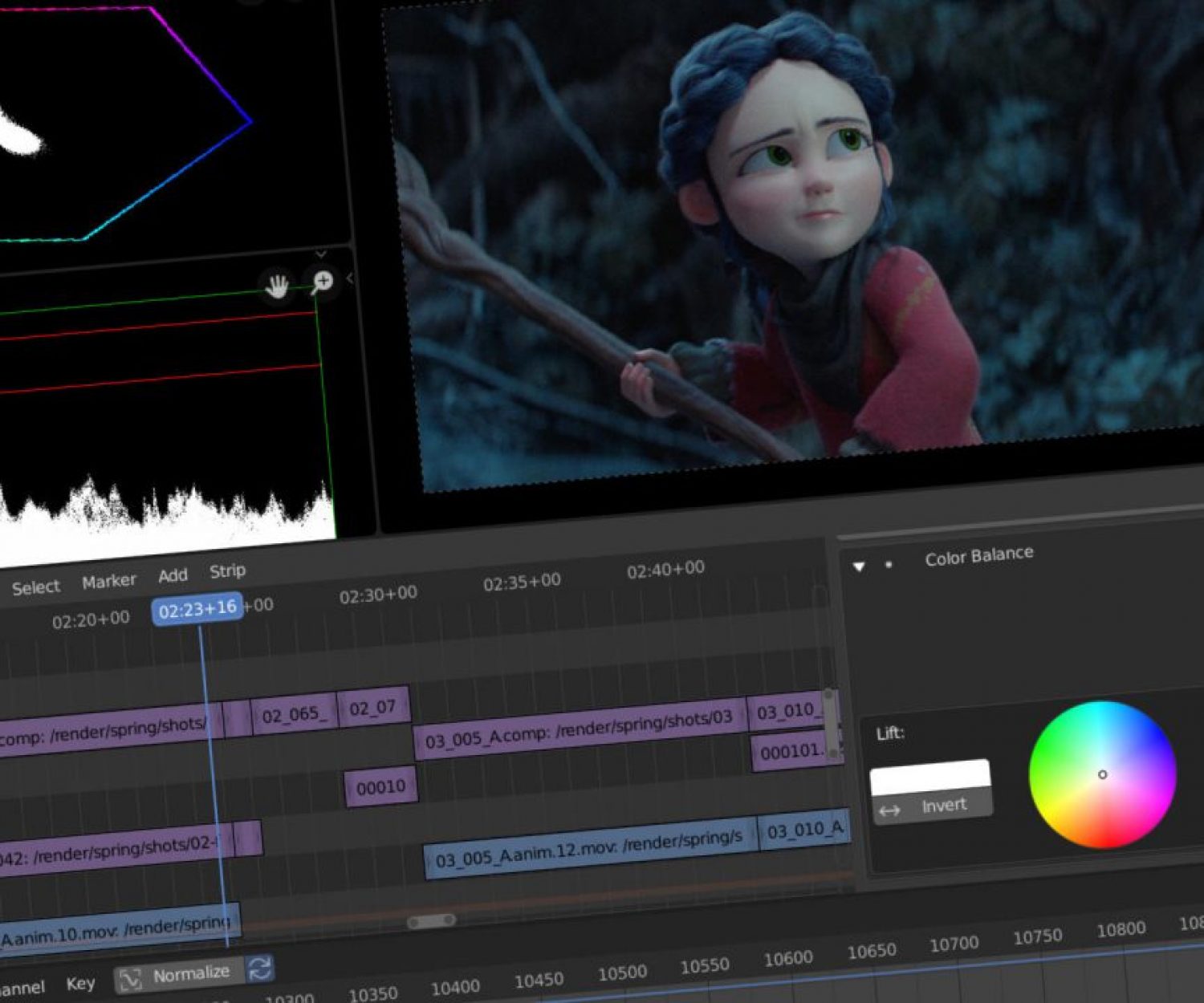Click frame number 10800 in graph ruler

click(x=1121, y=930)
